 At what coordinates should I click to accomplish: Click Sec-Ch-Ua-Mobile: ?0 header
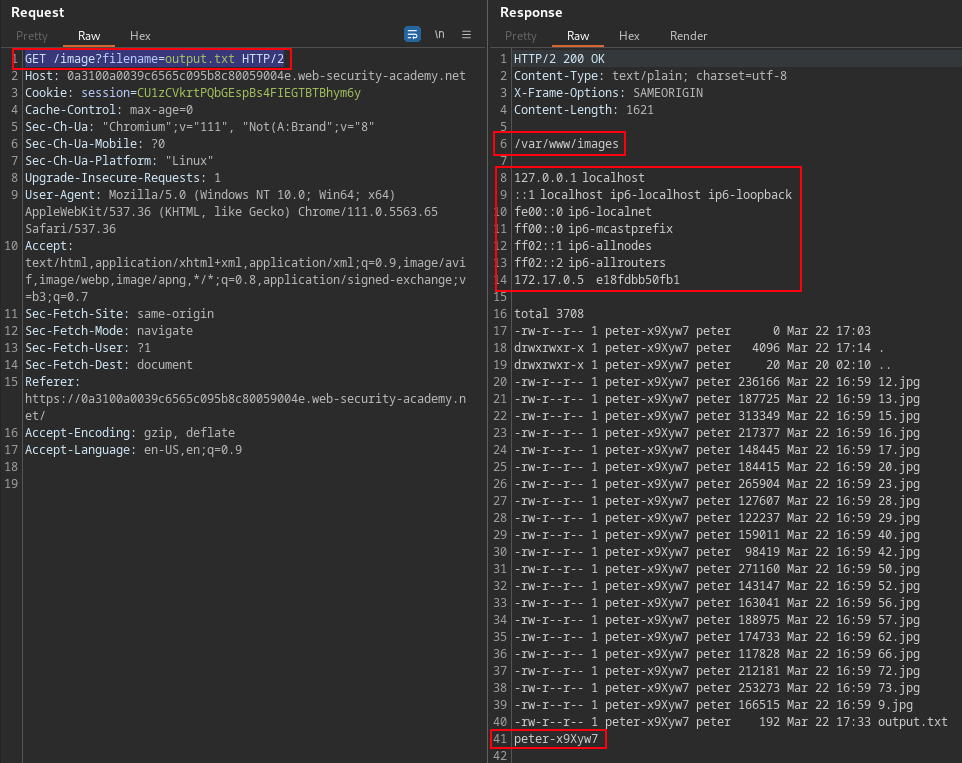[x=95, y=144]
